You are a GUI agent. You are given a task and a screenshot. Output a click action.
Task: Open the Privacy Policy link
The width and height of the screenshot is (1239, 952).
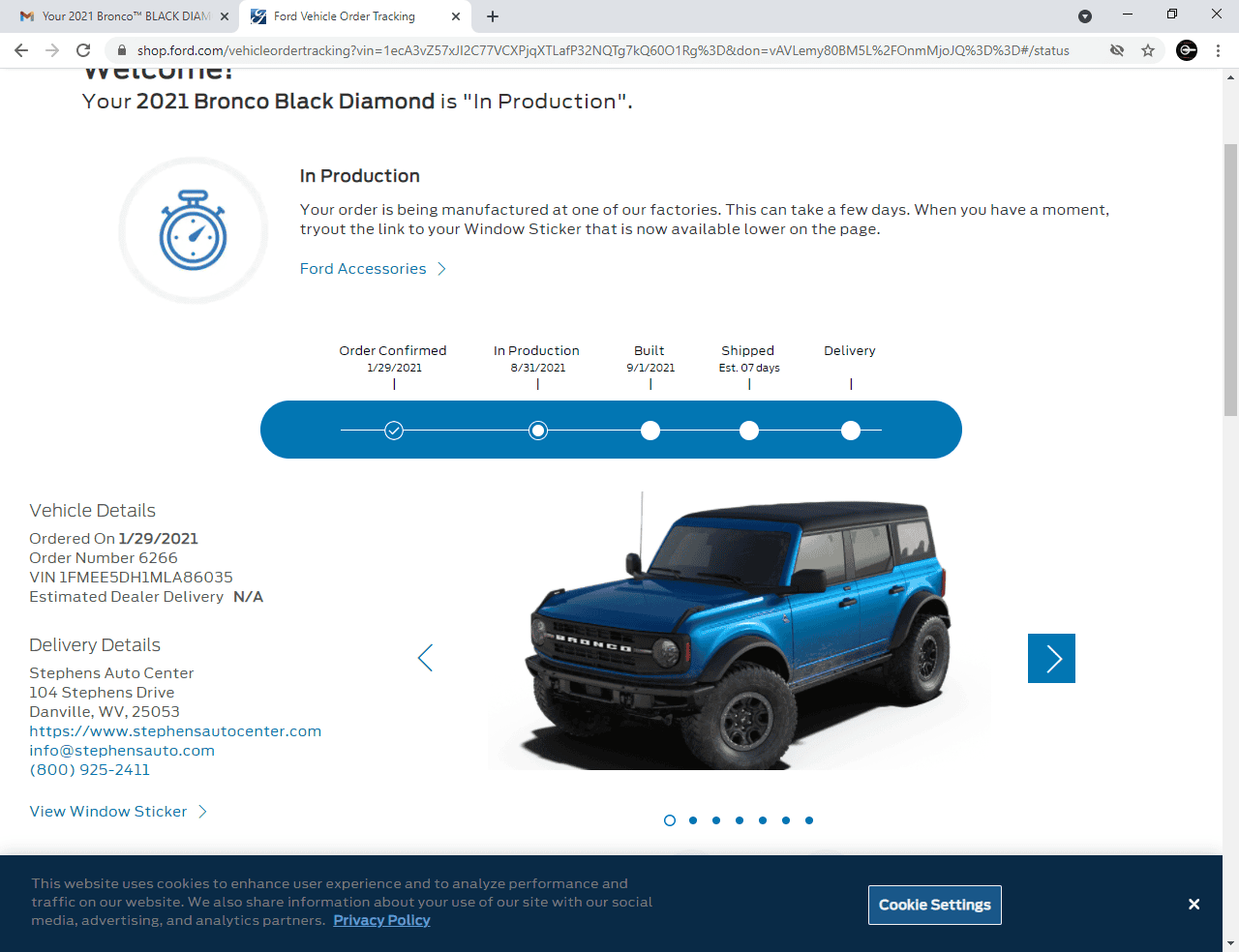coord(381,920)
